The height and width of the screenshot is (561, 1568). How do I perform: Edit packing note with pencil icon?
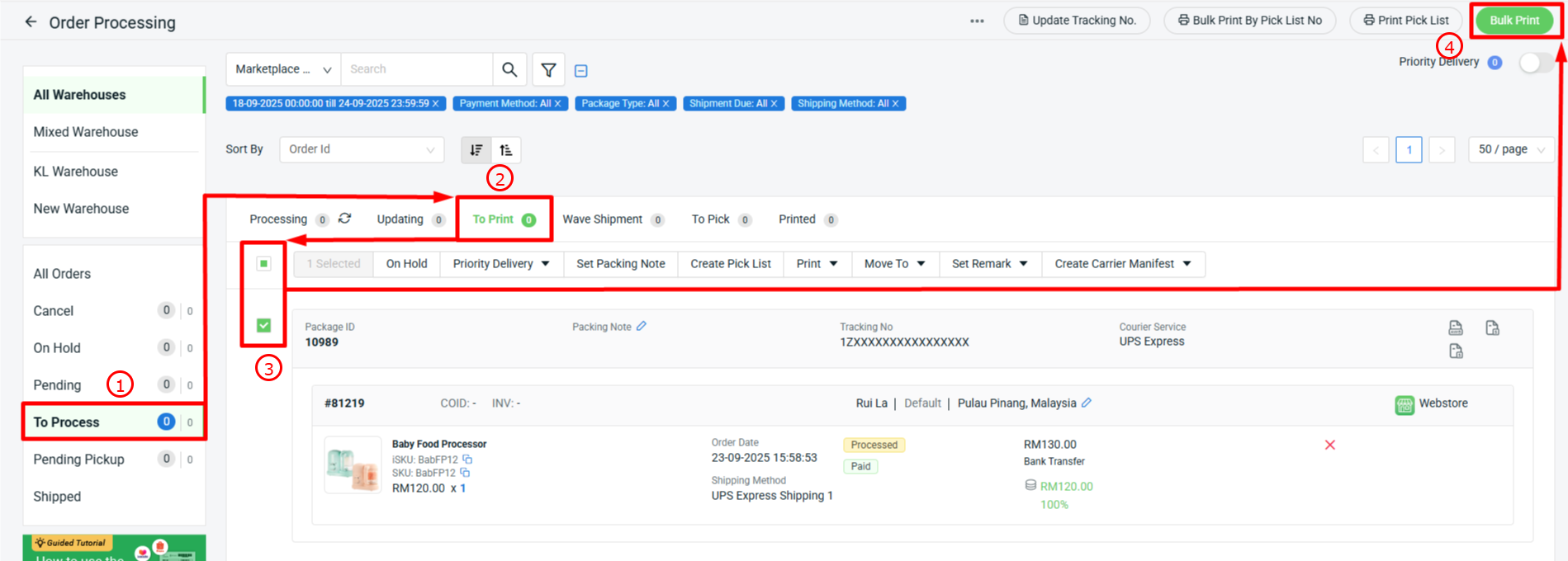click(642, 327)
